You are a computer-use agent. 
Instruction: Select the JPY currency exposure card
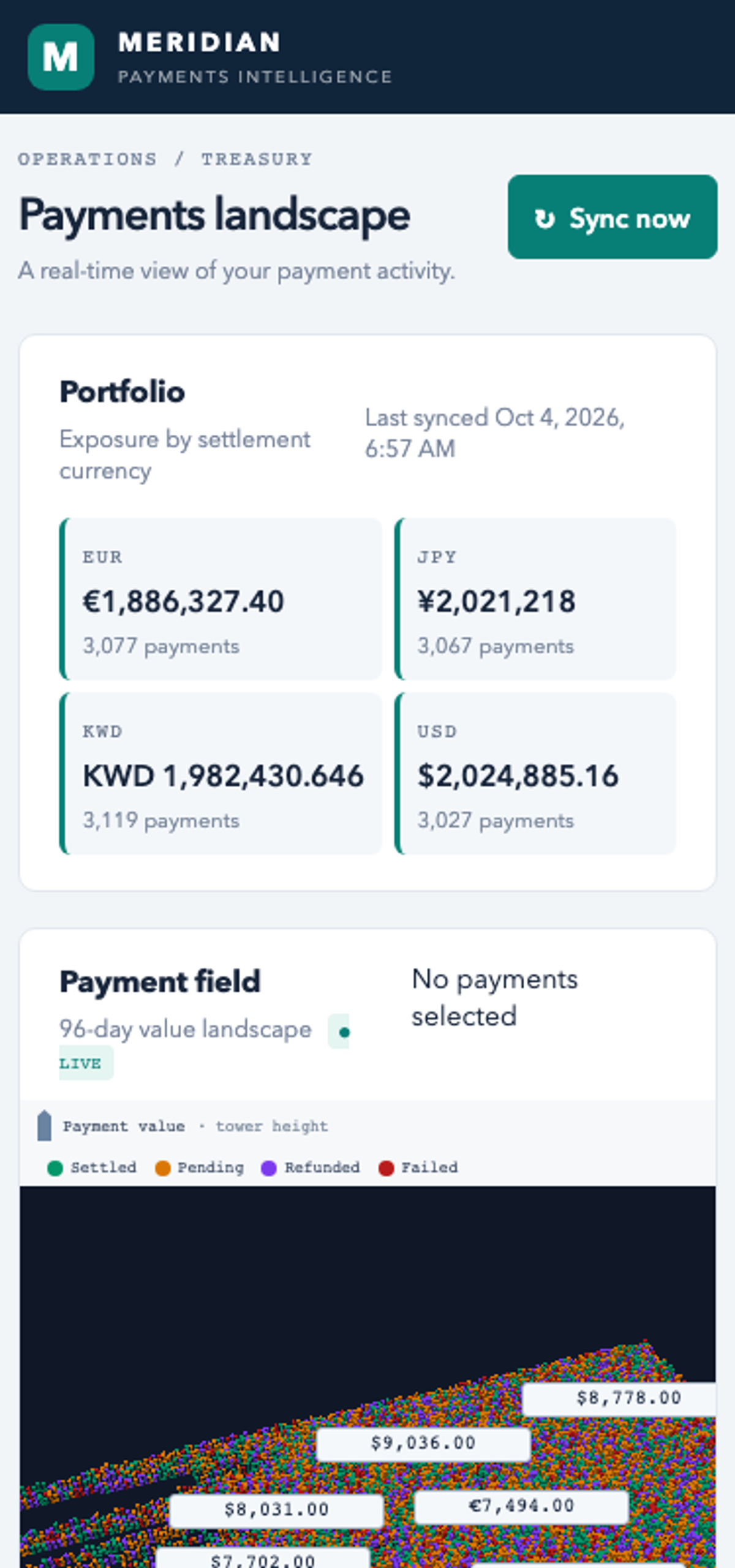pyautogui.click(x=535, y=599)
